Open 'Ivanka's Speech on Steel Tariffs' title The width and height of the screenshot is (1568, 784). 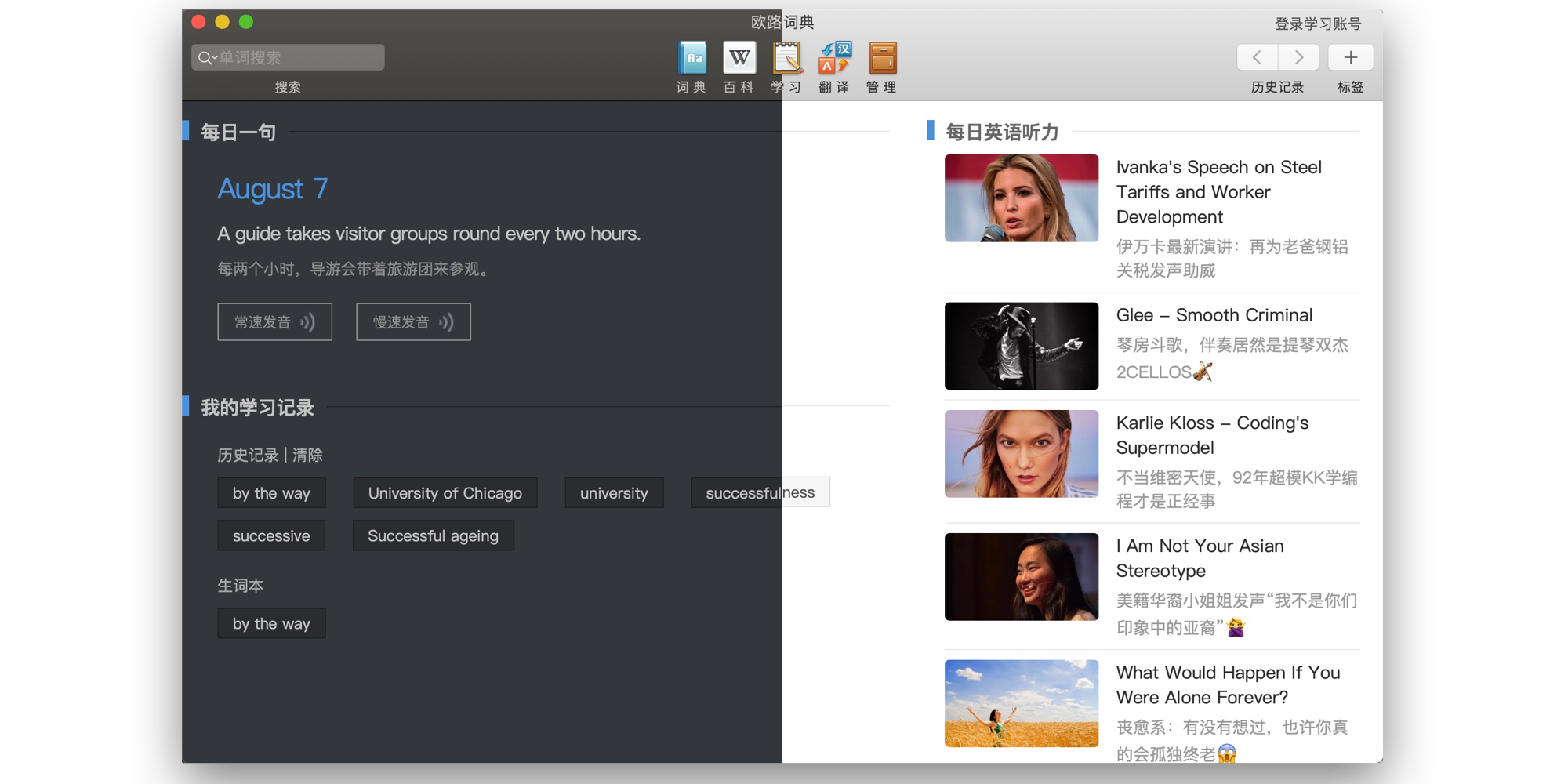tap(1219, 192)
